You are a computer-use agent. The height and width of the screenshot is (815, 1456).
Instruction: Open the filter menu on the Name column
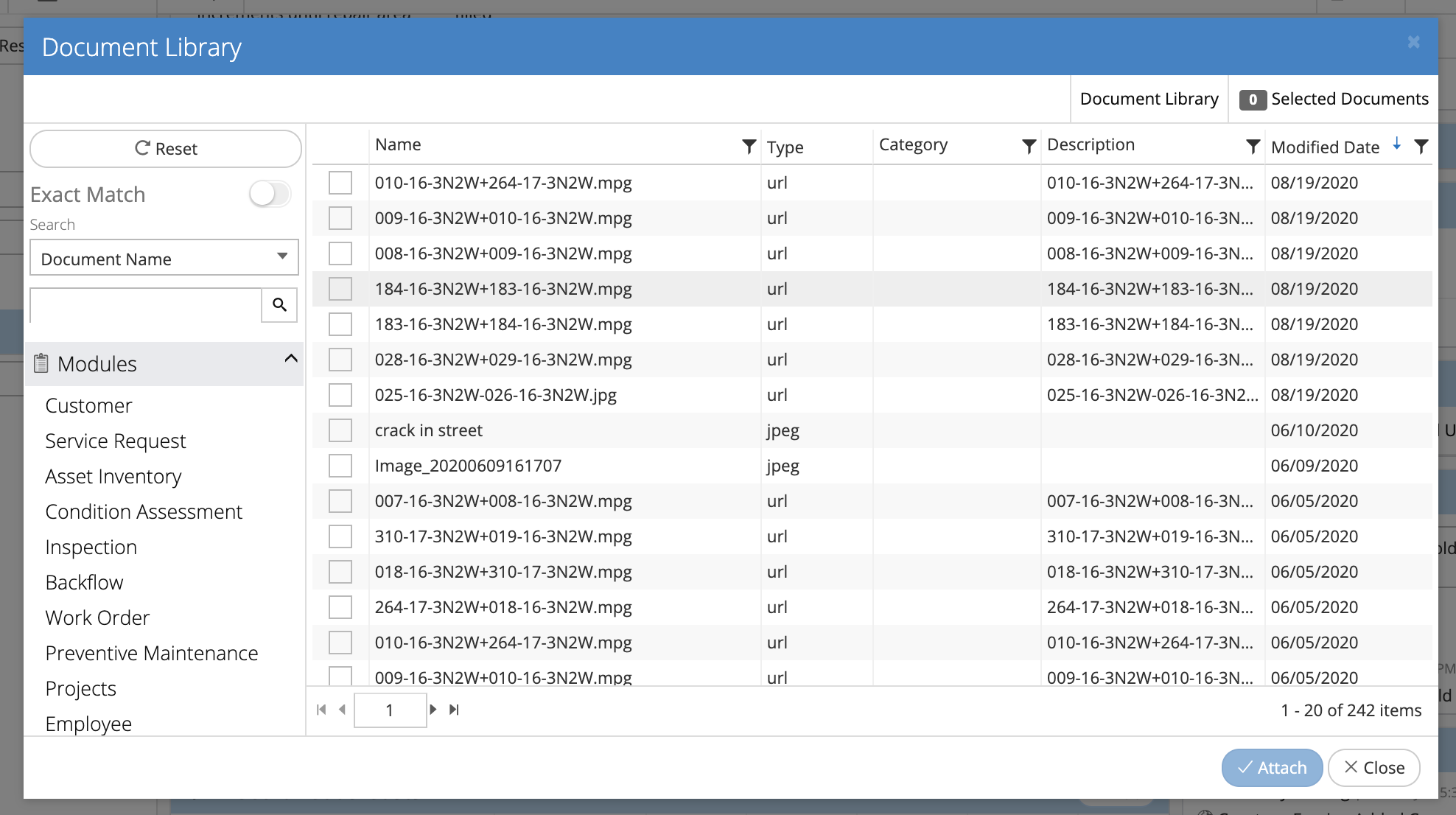coord(749,146)
